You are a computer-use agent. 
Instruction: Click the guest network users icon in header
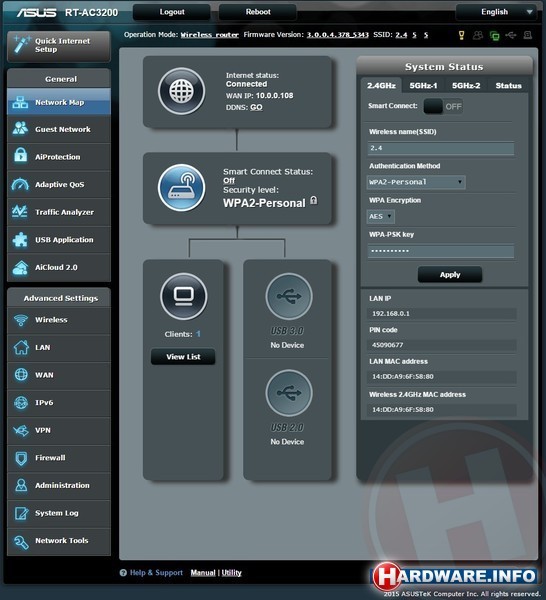(x=478, y=35)
